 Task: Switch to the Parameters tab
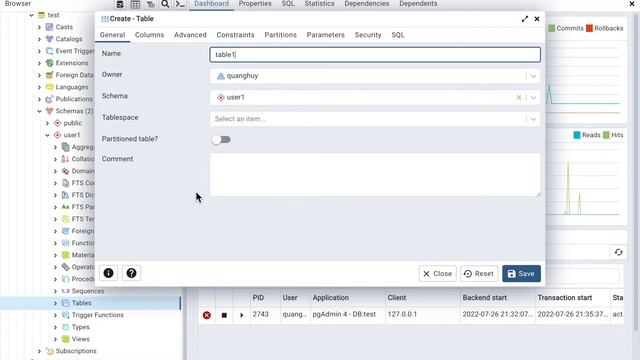(326, 35)
